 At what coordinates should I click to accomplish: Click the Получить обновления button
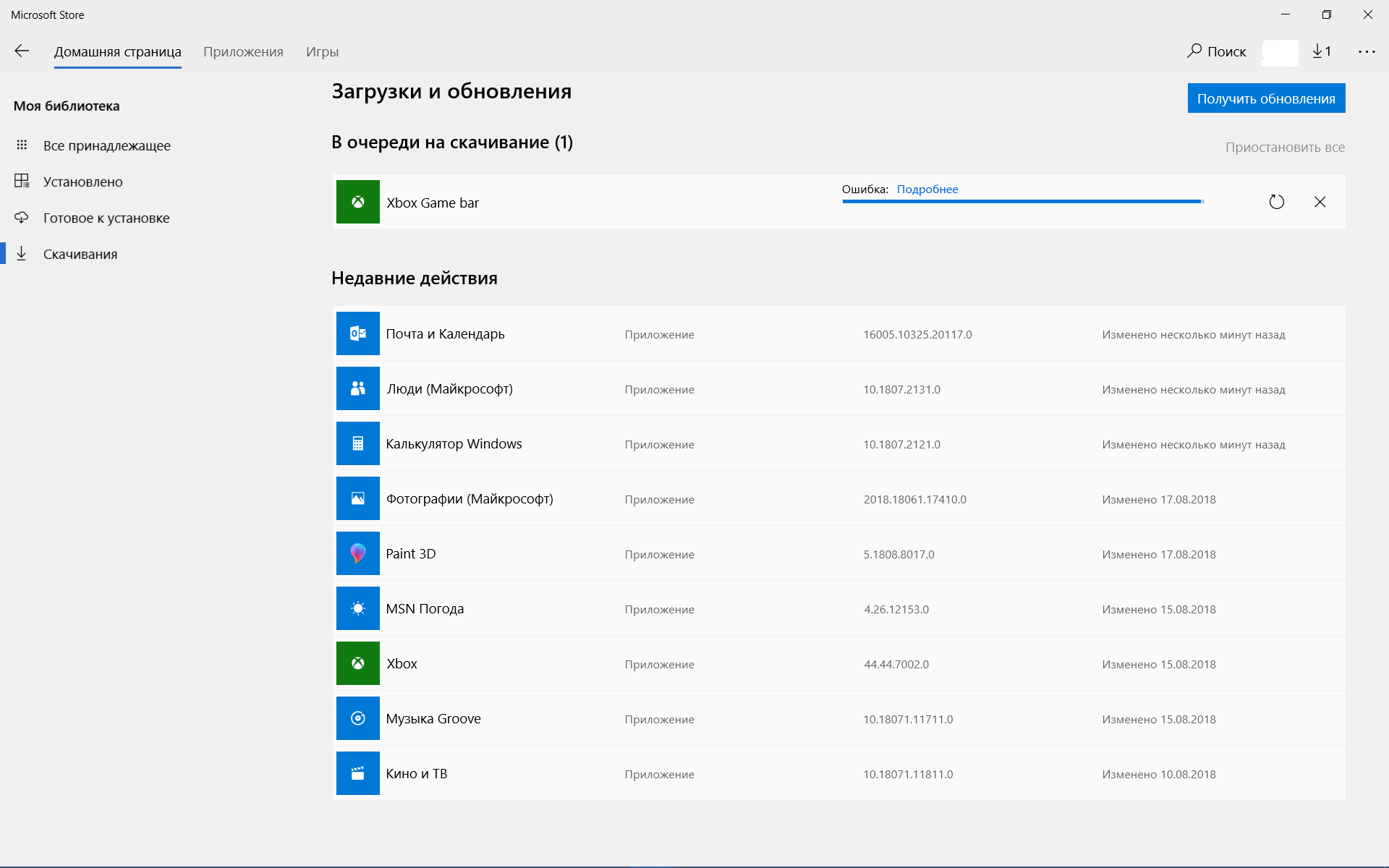[1266, 98]
